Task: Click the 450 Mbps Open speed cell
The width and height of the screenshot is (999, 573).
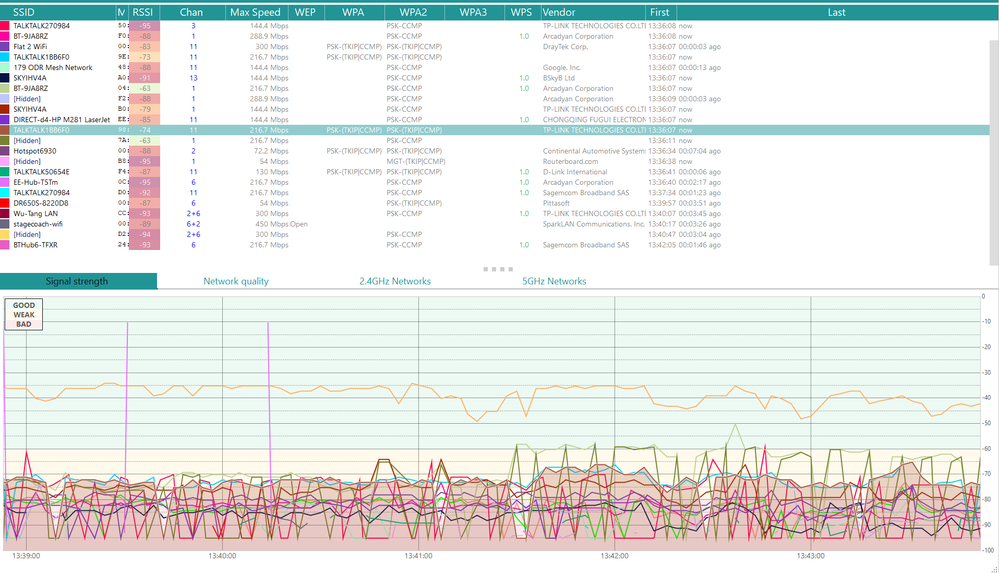Action: coord(282,224)
